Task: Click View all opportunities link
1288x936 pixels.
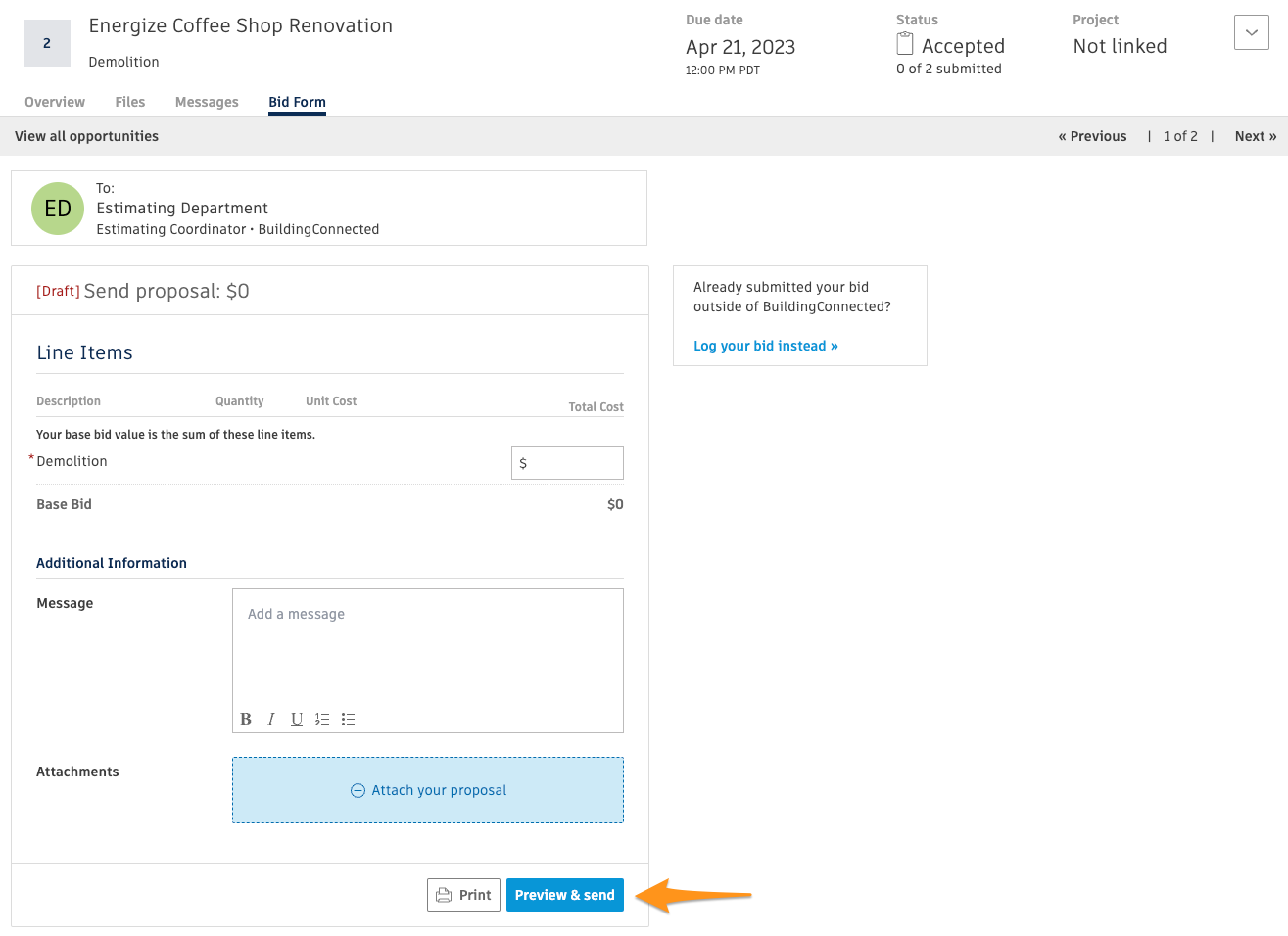Action: 86,136
